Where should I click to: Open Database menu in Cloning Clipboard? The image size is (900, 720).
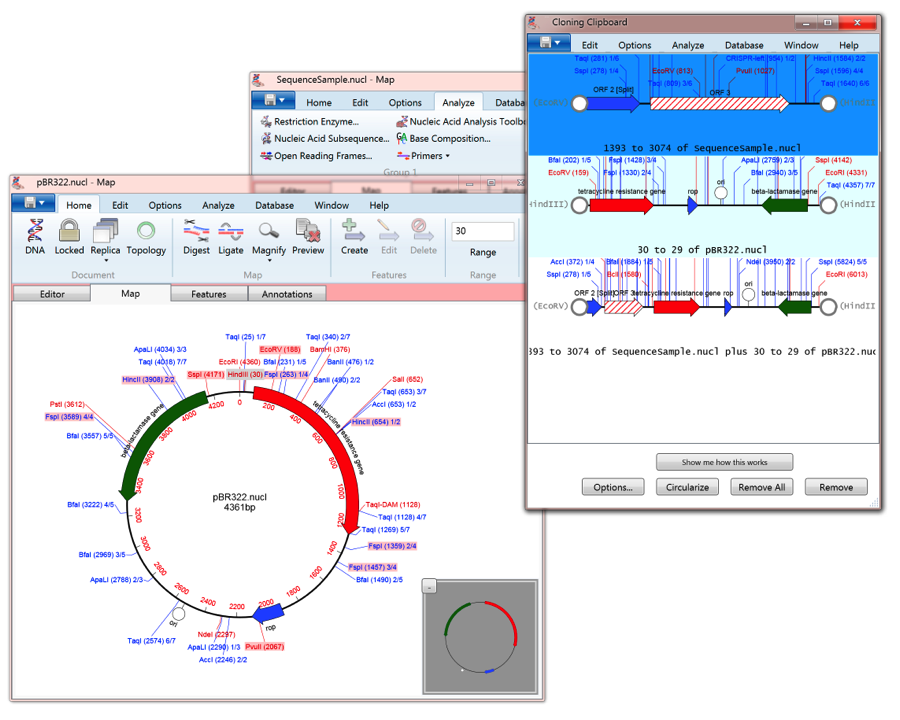[x=743, y=45]
